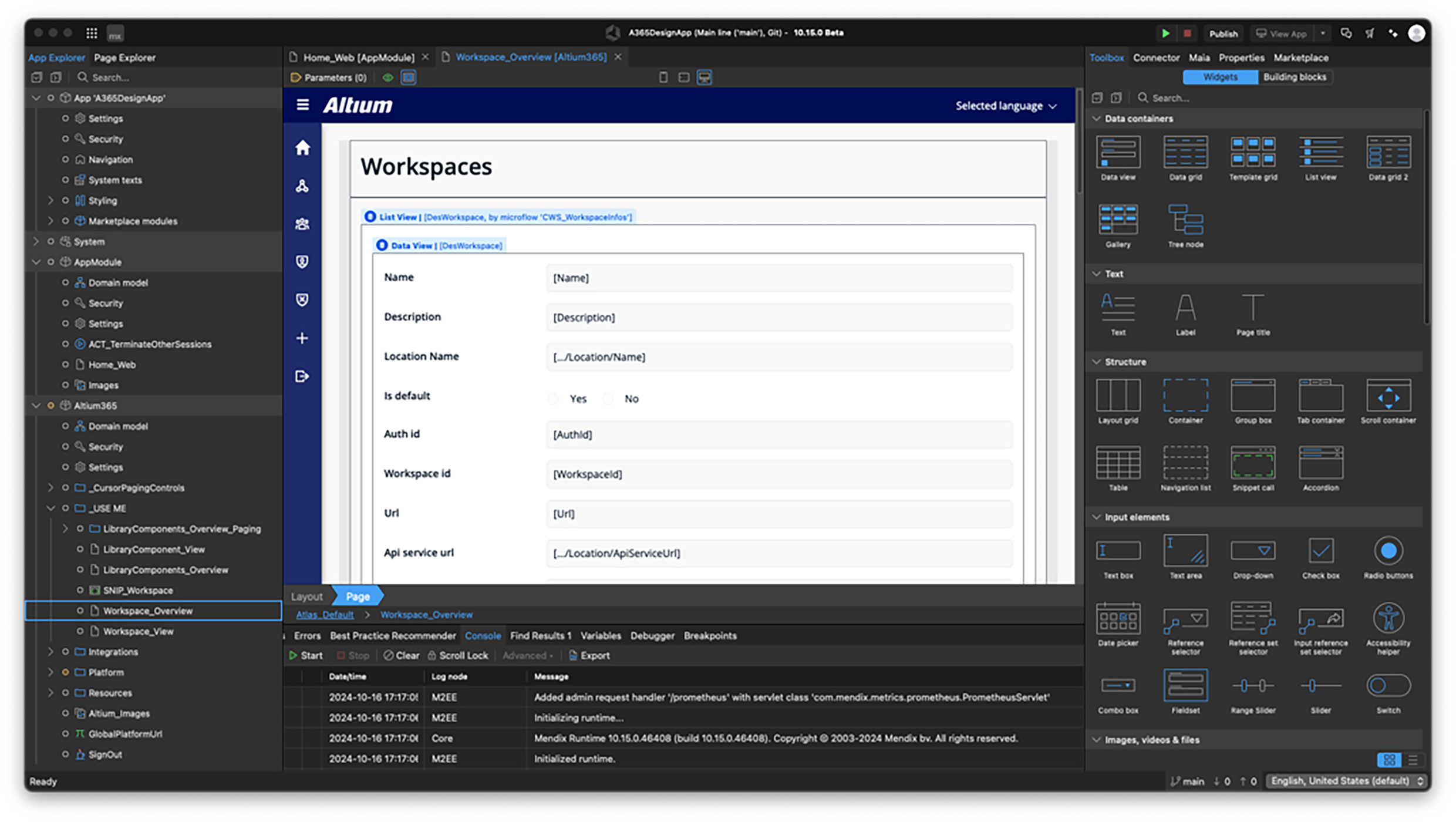Choose the Accordion structure widget
The height and width of the screenshot is (822, 1456).
[1320, 463]
